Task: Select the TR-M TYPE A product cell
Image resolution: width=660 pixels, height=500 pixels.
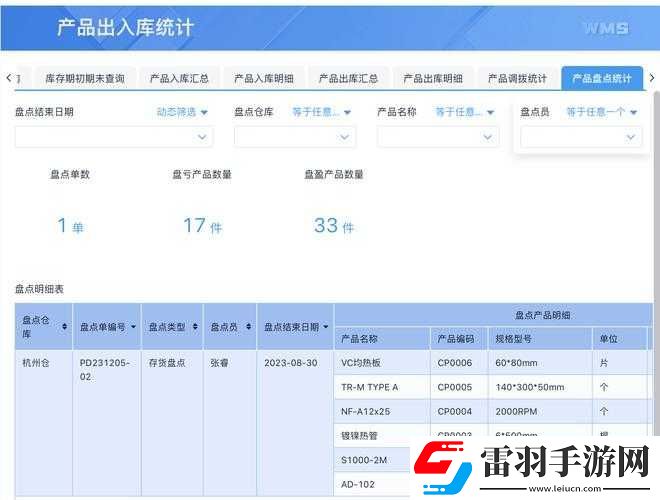Action: (382, 387)
